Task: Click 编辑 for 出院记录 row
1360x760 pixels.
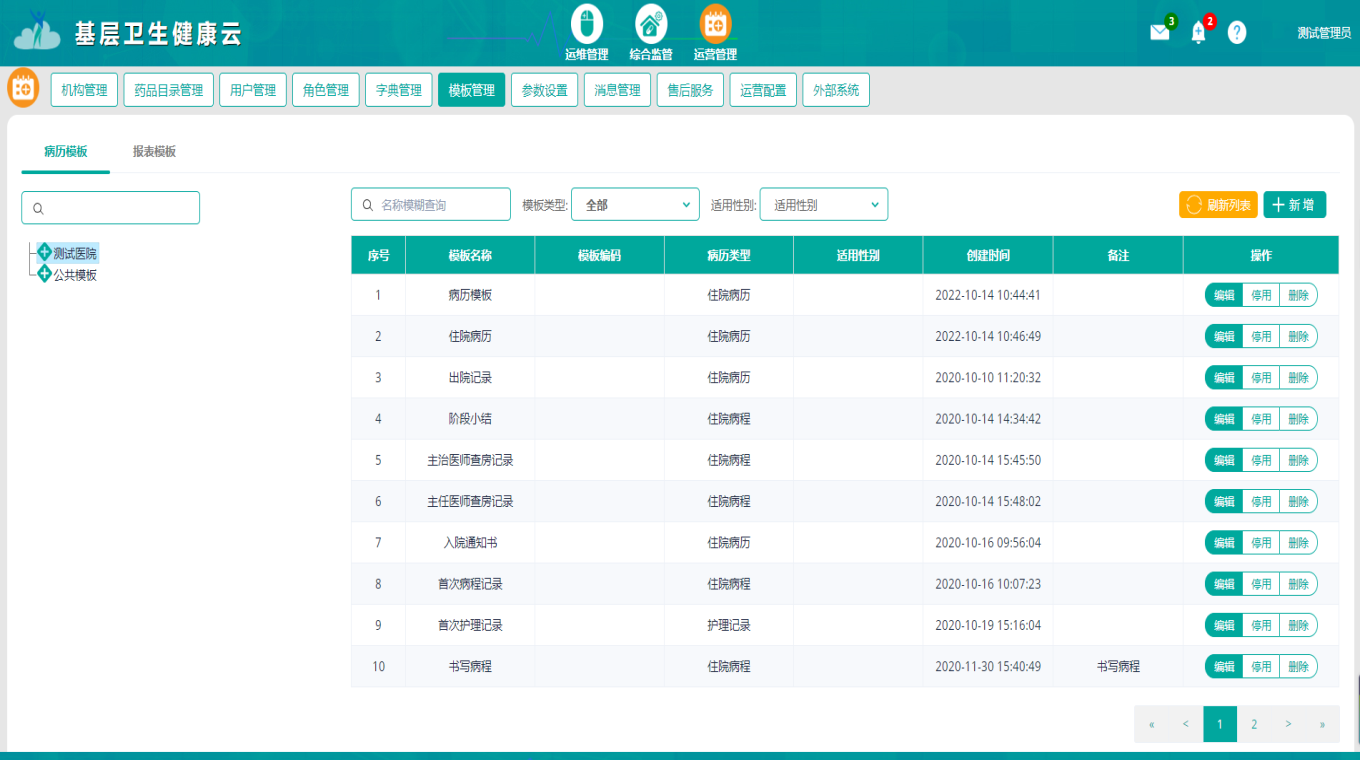Action: pyautogui.click(x=1224, y=378)
